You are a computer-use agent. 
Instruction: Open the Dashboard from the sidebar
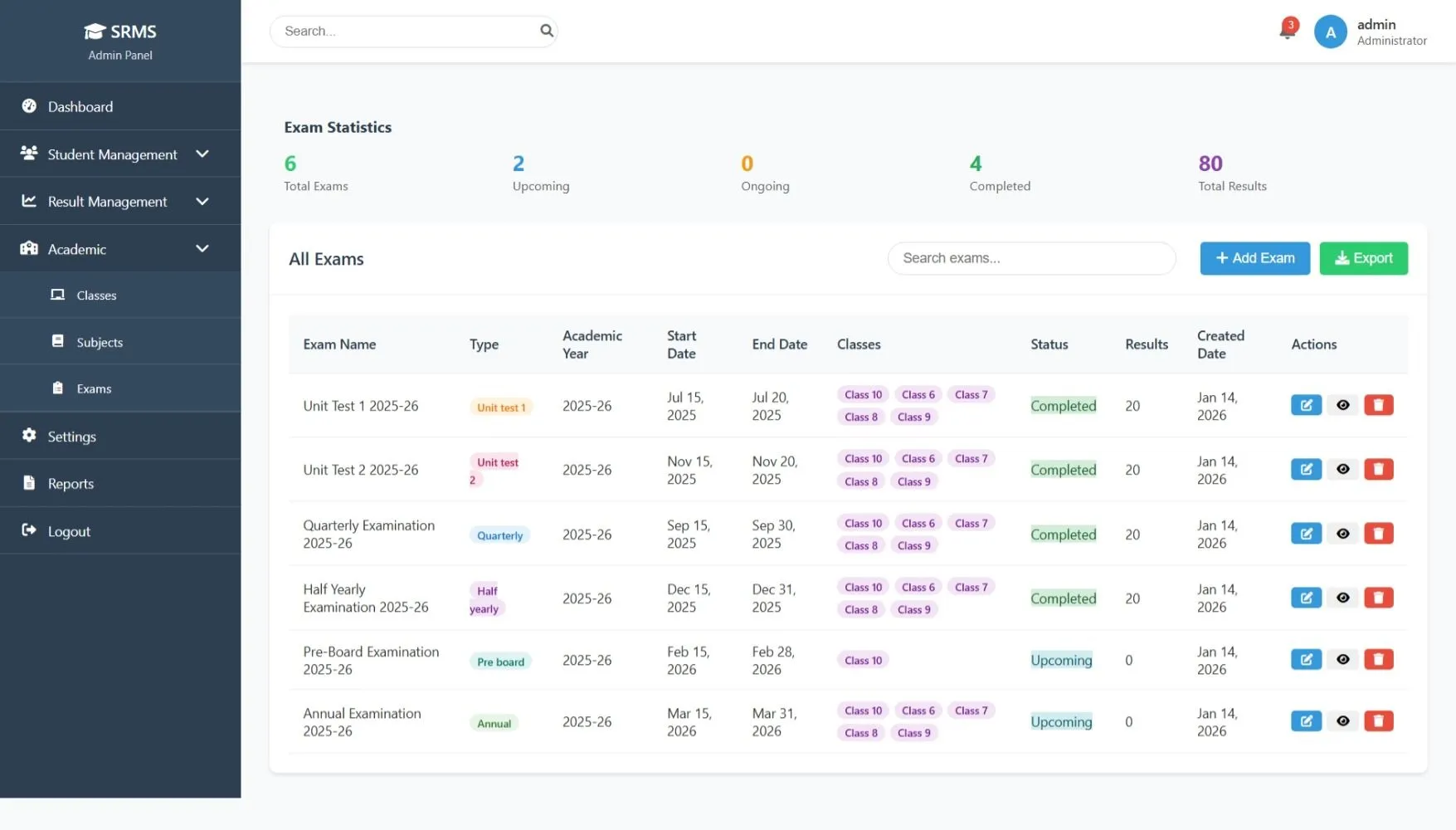pyautogui.click(x=80, y=106)
